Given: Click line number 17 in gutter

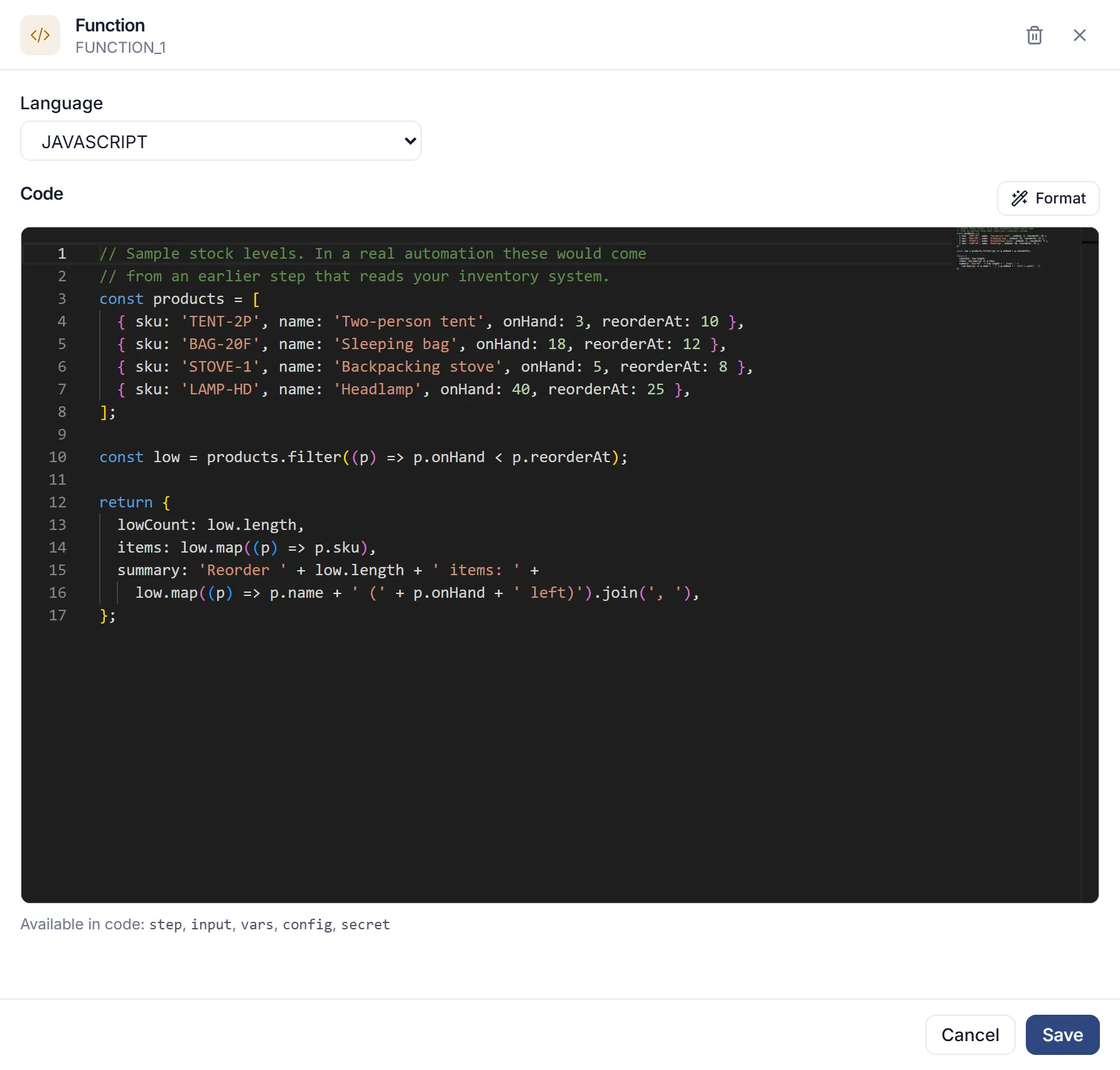Looking at the screenshot, I should 57,615.
